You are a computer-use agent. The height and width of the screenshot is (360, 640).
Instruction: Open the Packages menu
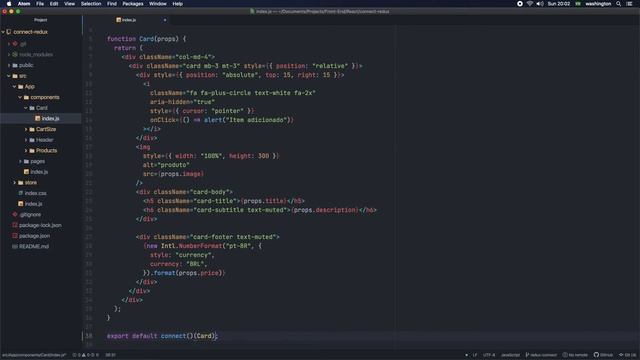[133, 4]
